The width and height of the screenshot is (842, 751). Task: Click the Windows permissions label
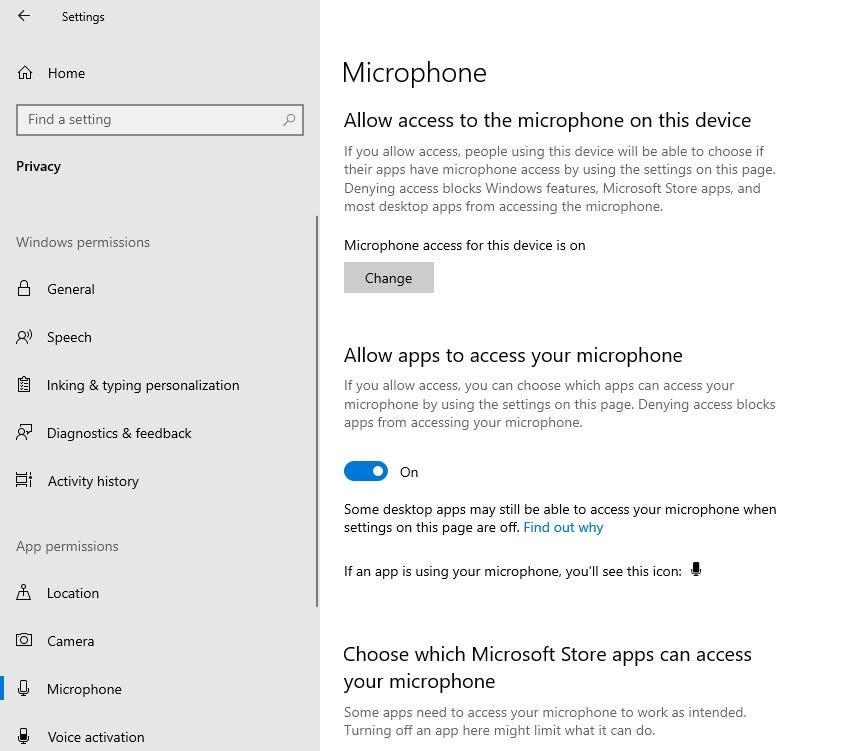83,242
